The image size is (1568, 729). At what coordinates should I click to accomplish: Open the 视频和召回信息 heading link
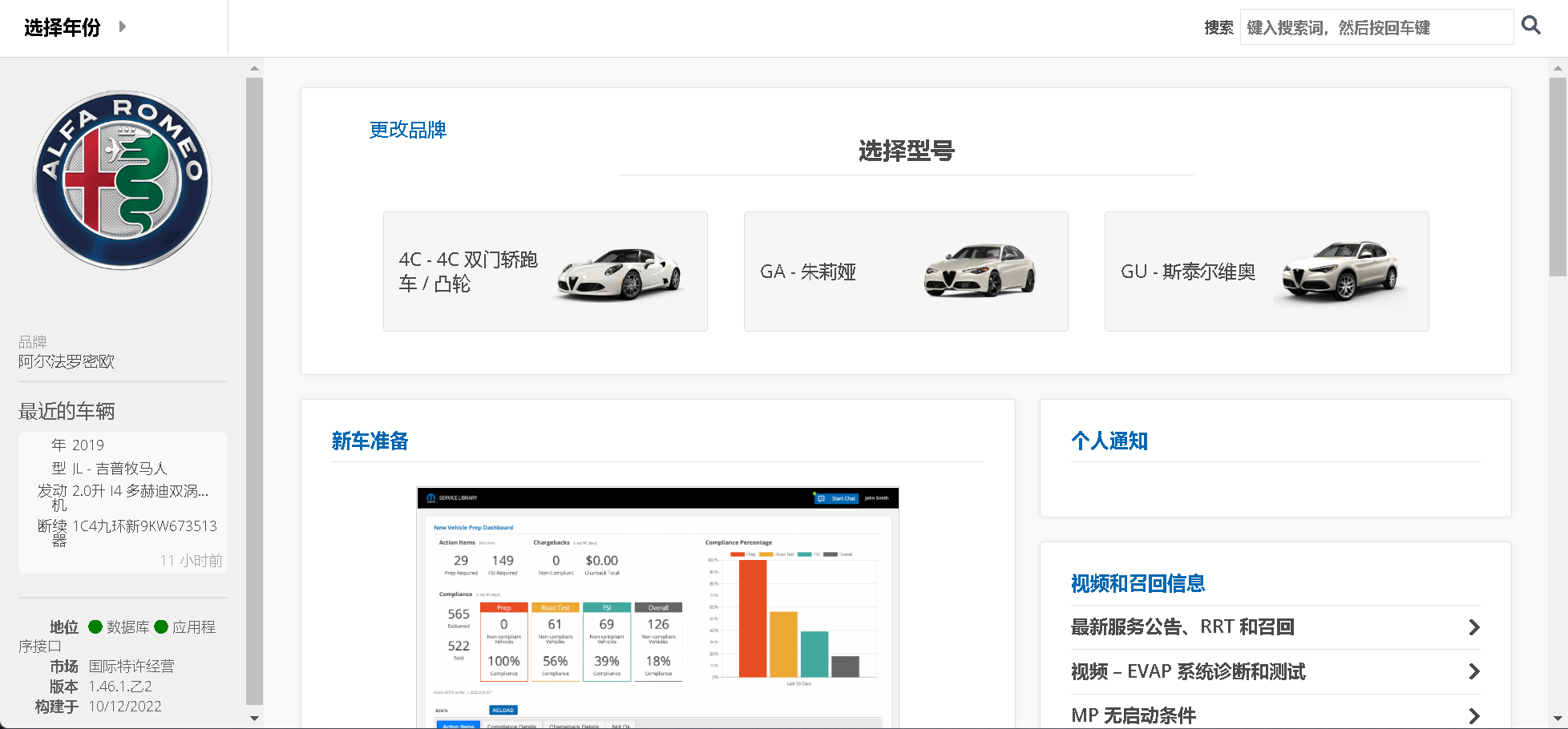pyautogui.click(x=1138, y=584)
